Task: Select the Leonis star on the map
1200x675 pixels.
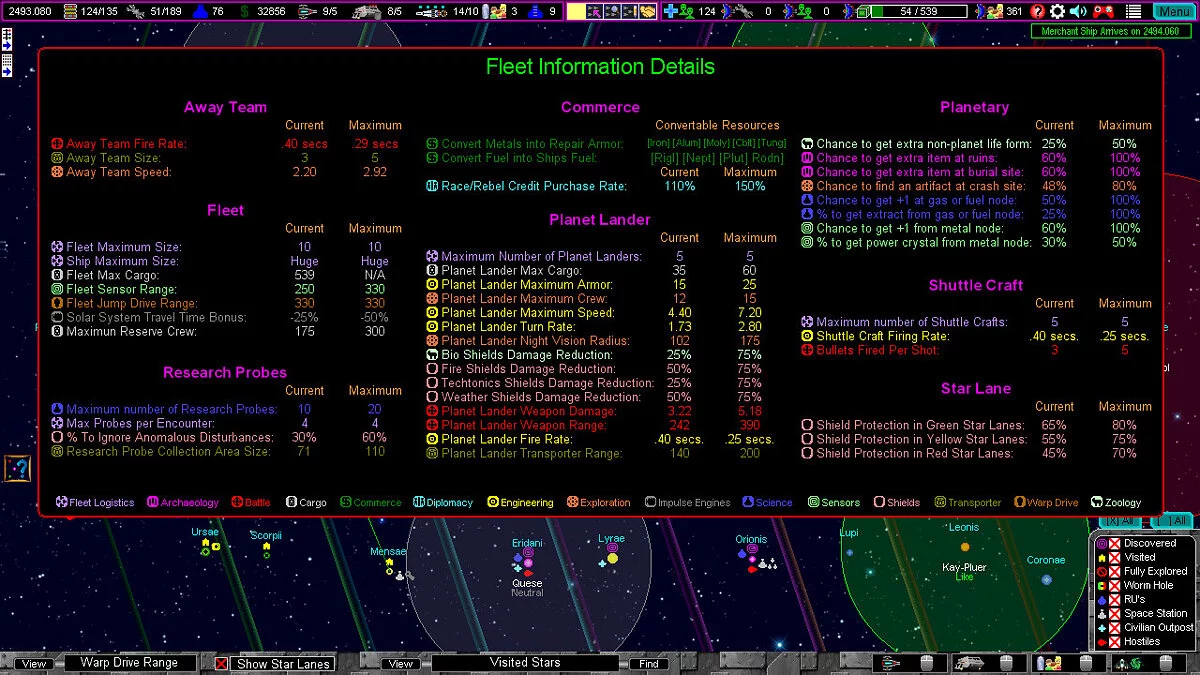Action: pos(965,547)
